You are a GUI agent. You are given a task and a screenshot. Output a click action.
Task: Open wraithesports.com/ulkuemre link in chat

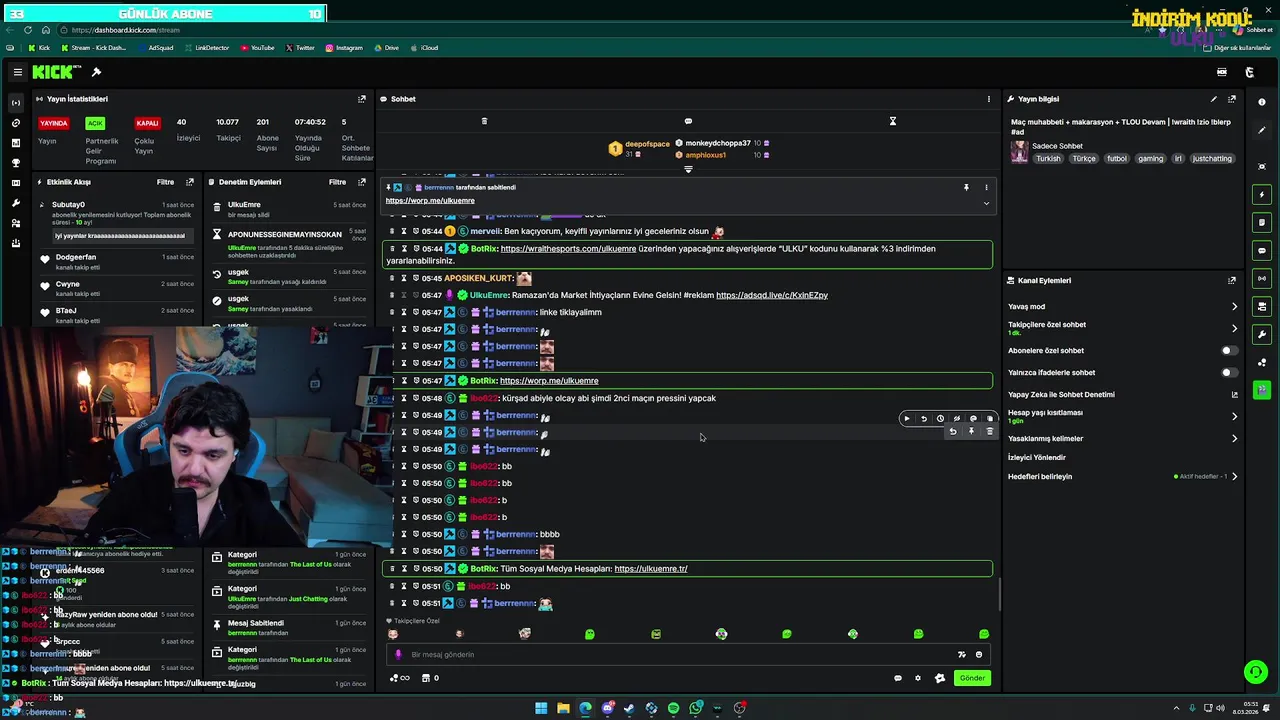point(568,249)
